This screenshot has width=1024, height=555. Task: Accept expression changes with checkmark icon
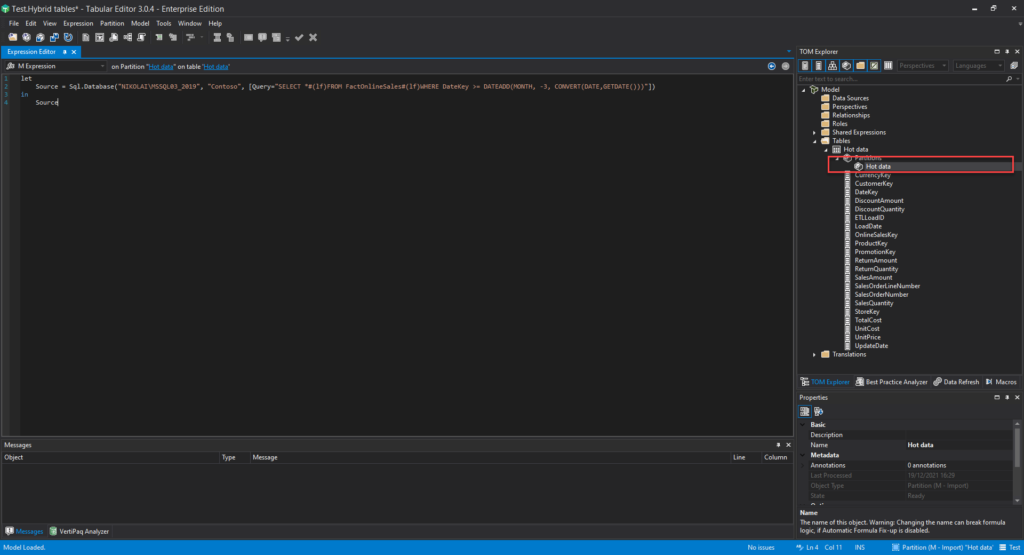click(299, 38)
